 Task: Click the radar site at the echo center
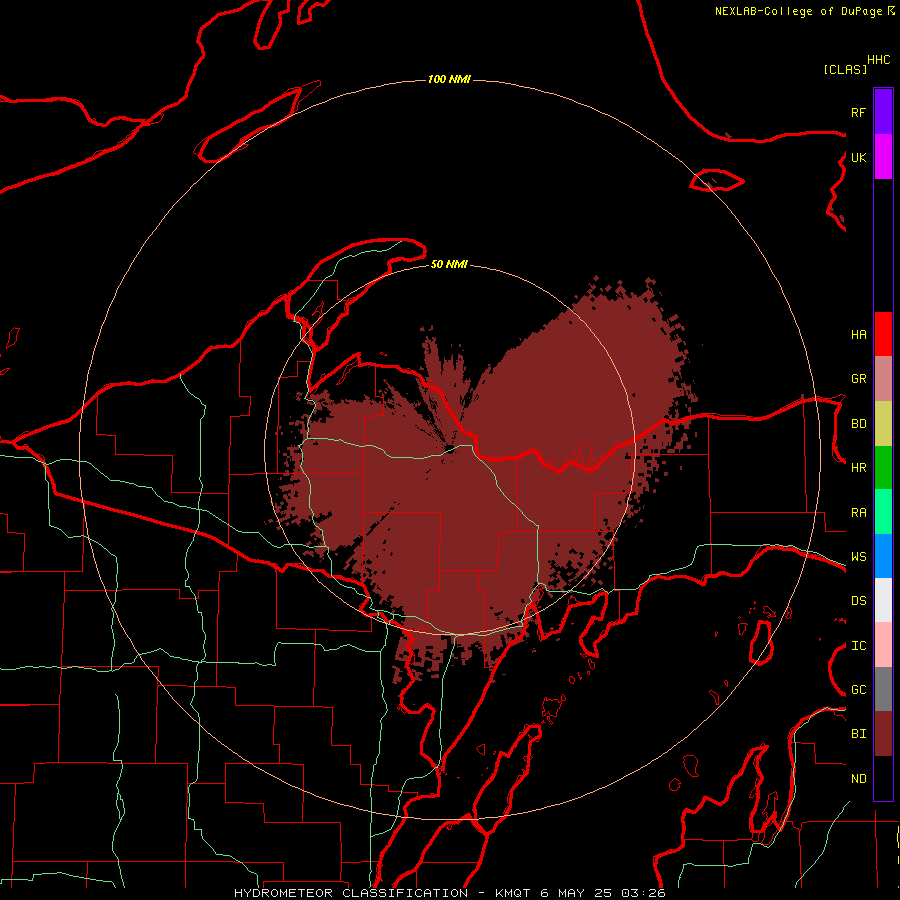coord(449,449)
